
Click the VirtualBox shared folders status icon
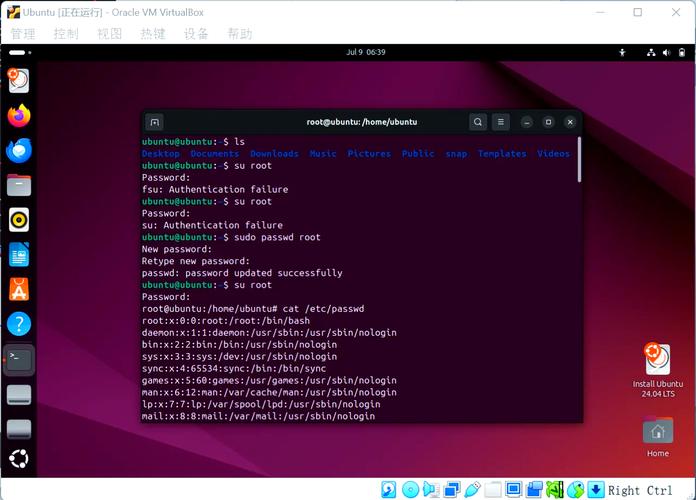point(493,490)
